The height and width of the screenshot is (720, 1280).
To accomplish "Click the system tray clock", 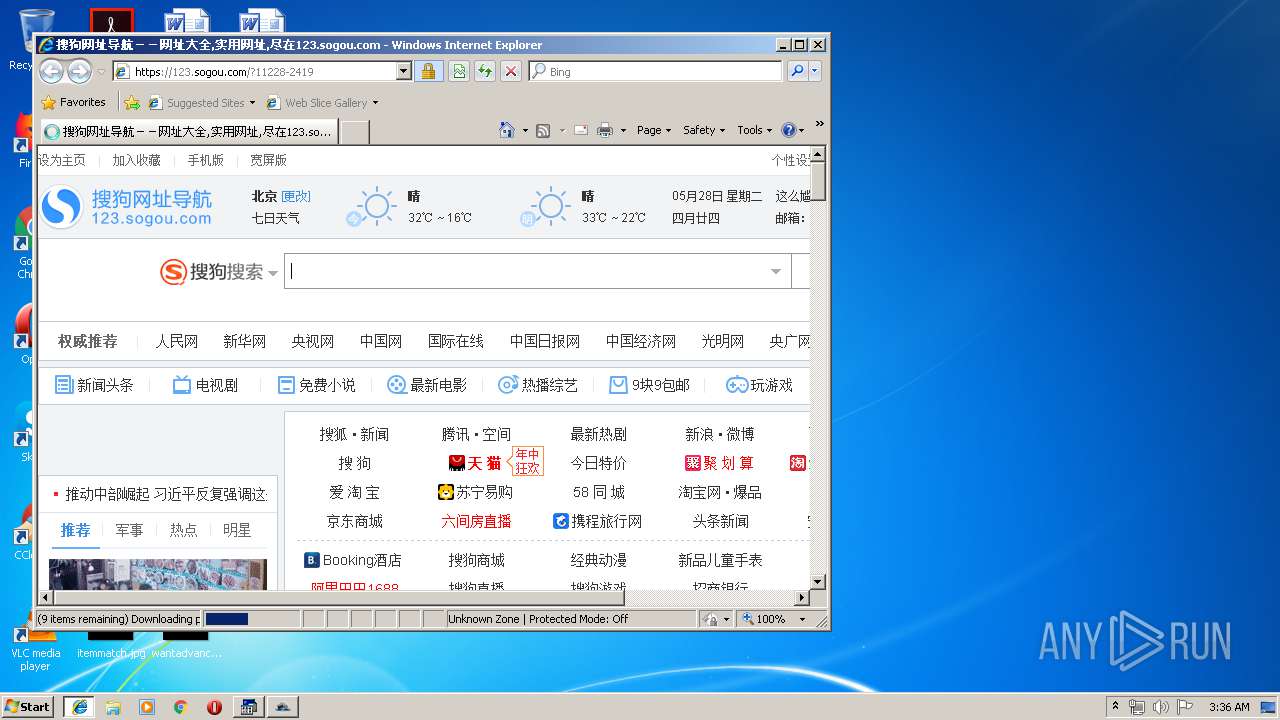I will [1229, 707].
